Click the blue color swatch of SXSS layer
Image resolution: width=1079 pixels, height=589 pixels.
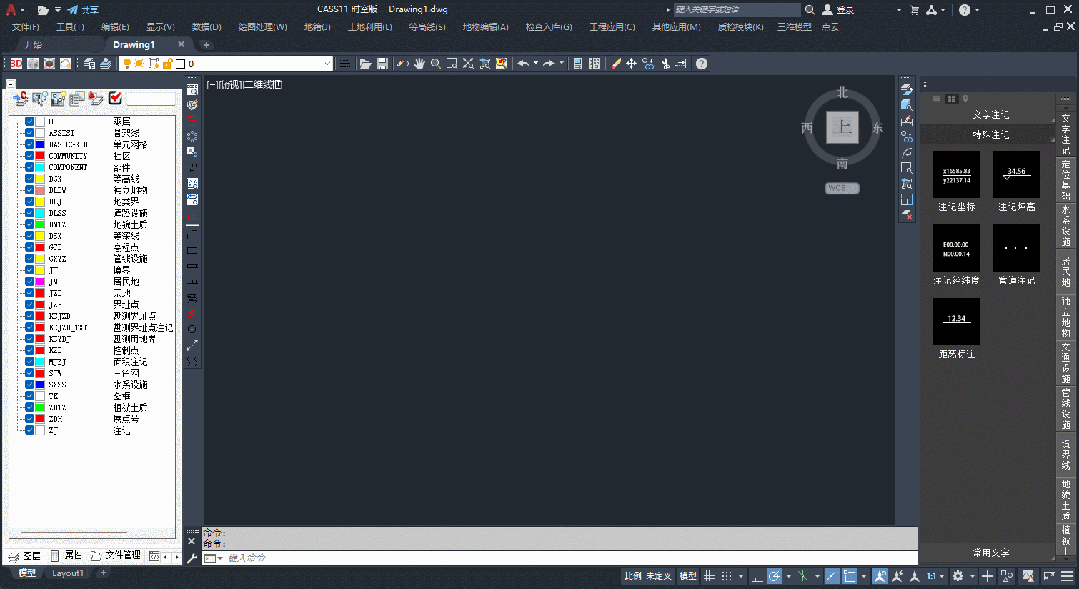40,385
